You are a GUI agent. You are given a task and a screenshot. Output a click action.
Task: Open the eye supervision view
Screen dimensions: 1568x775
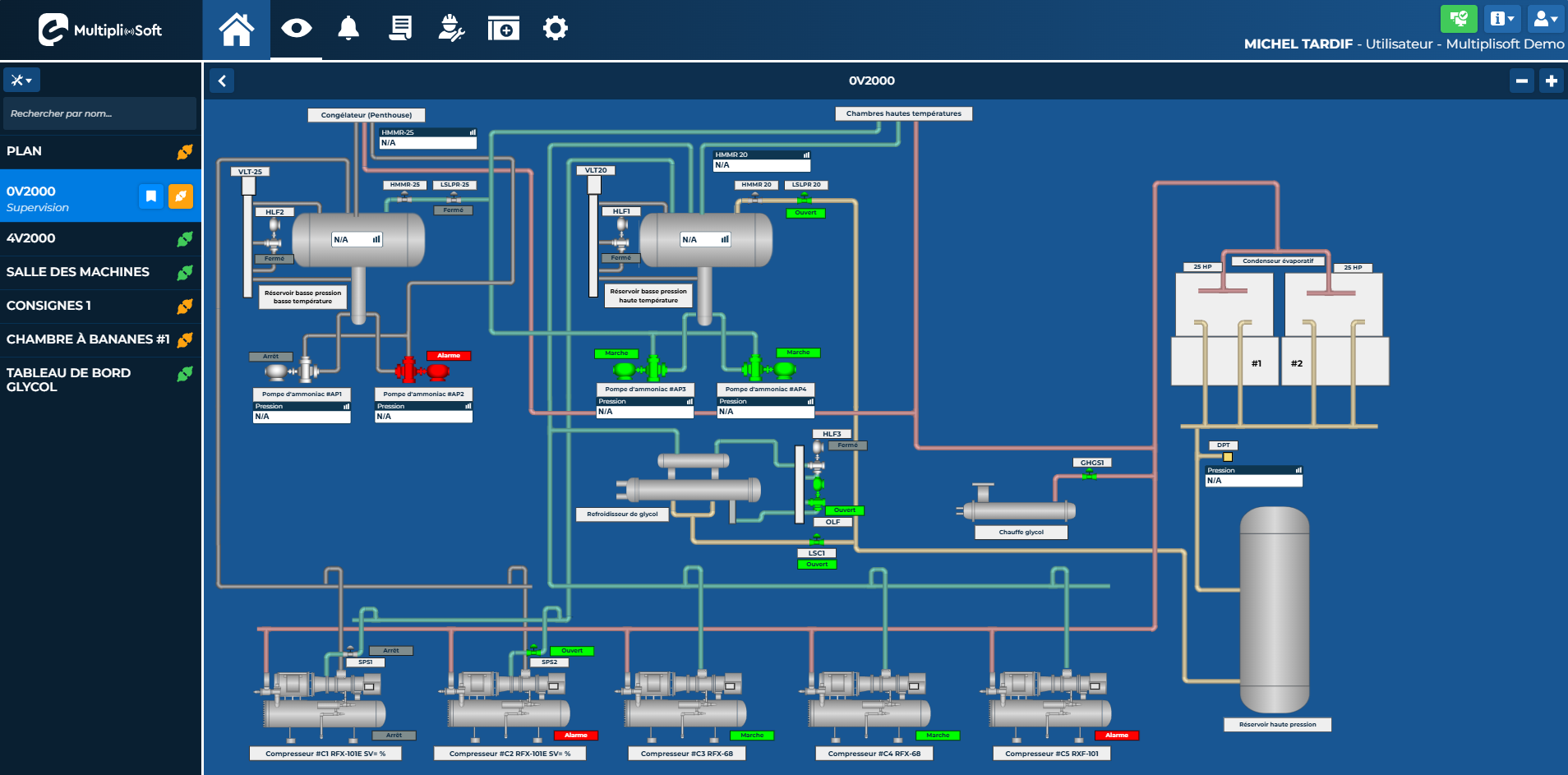coord(297,29)
